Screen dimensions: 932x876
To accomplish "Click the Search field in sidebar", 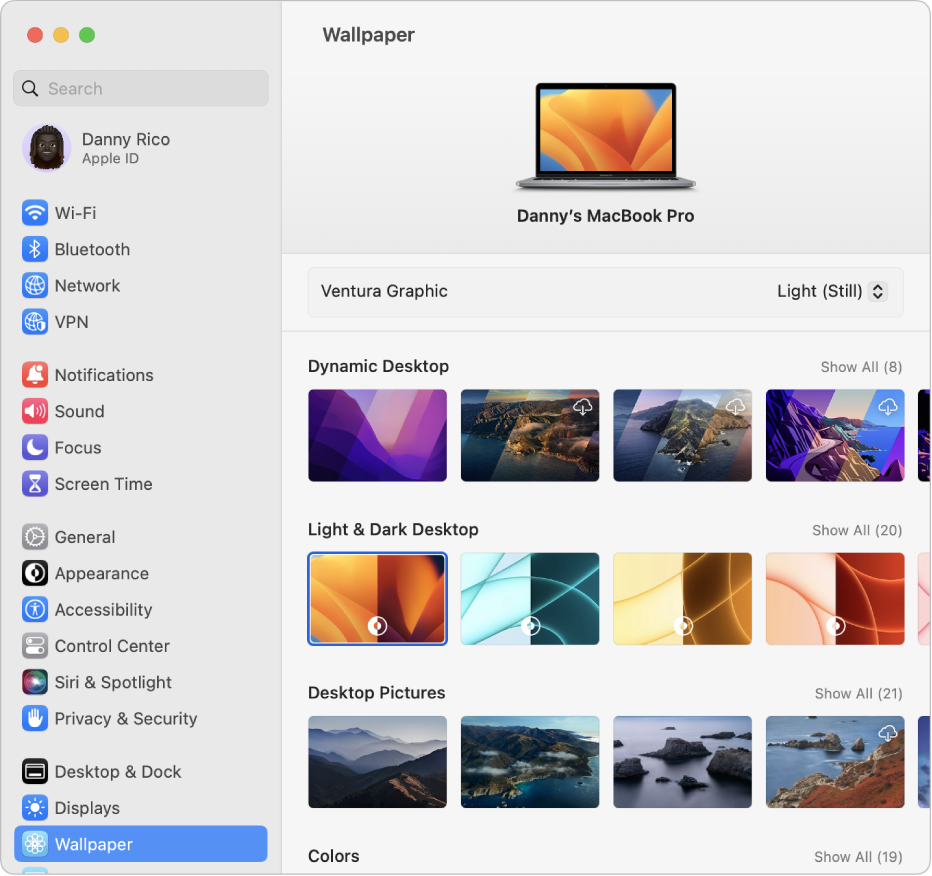I will 141,88.
